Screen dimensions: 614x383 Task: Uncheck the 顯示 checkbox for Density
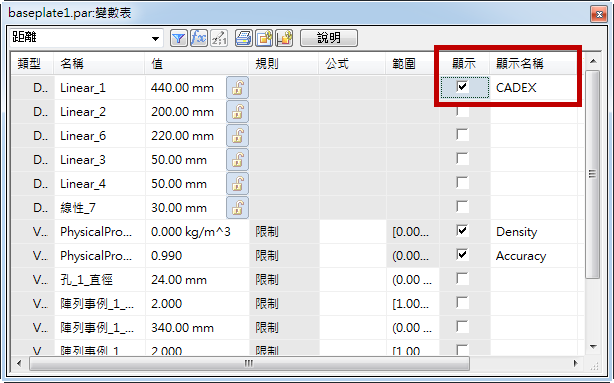pyautogui.click(x=462, y=230)
